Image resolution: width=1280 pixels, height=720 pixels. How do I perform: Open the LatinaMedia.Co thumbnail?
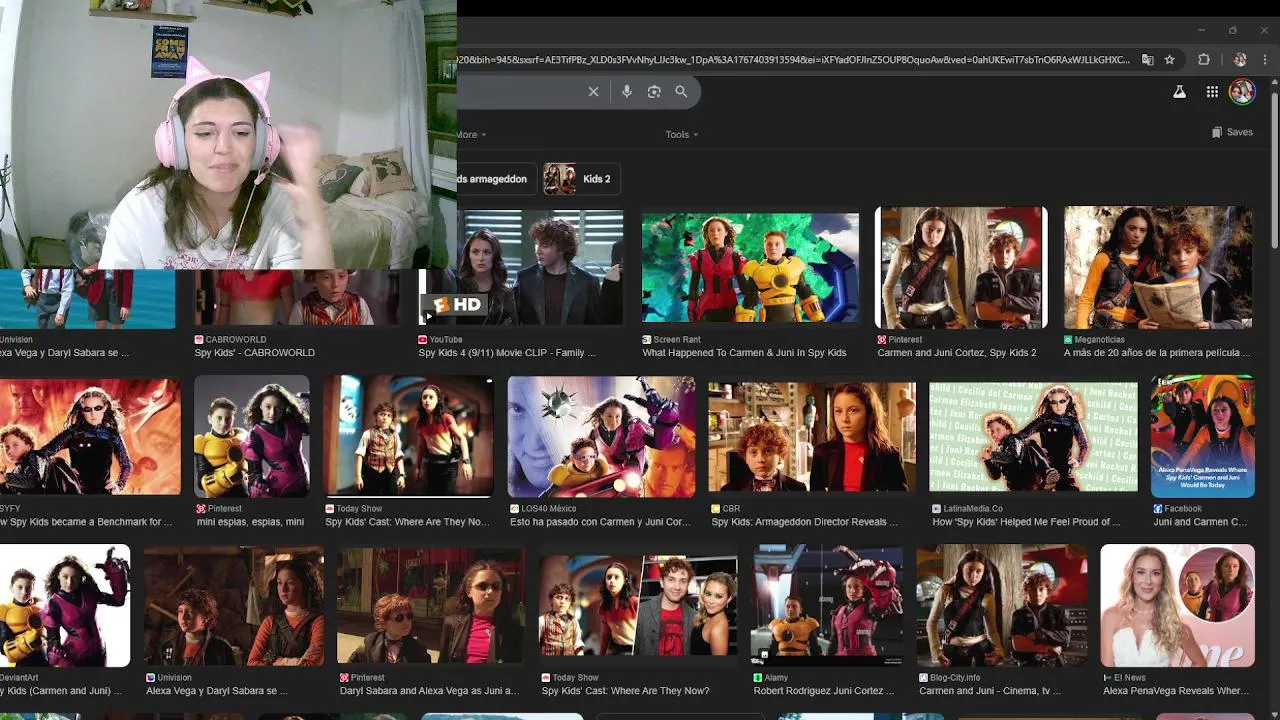1033,437
